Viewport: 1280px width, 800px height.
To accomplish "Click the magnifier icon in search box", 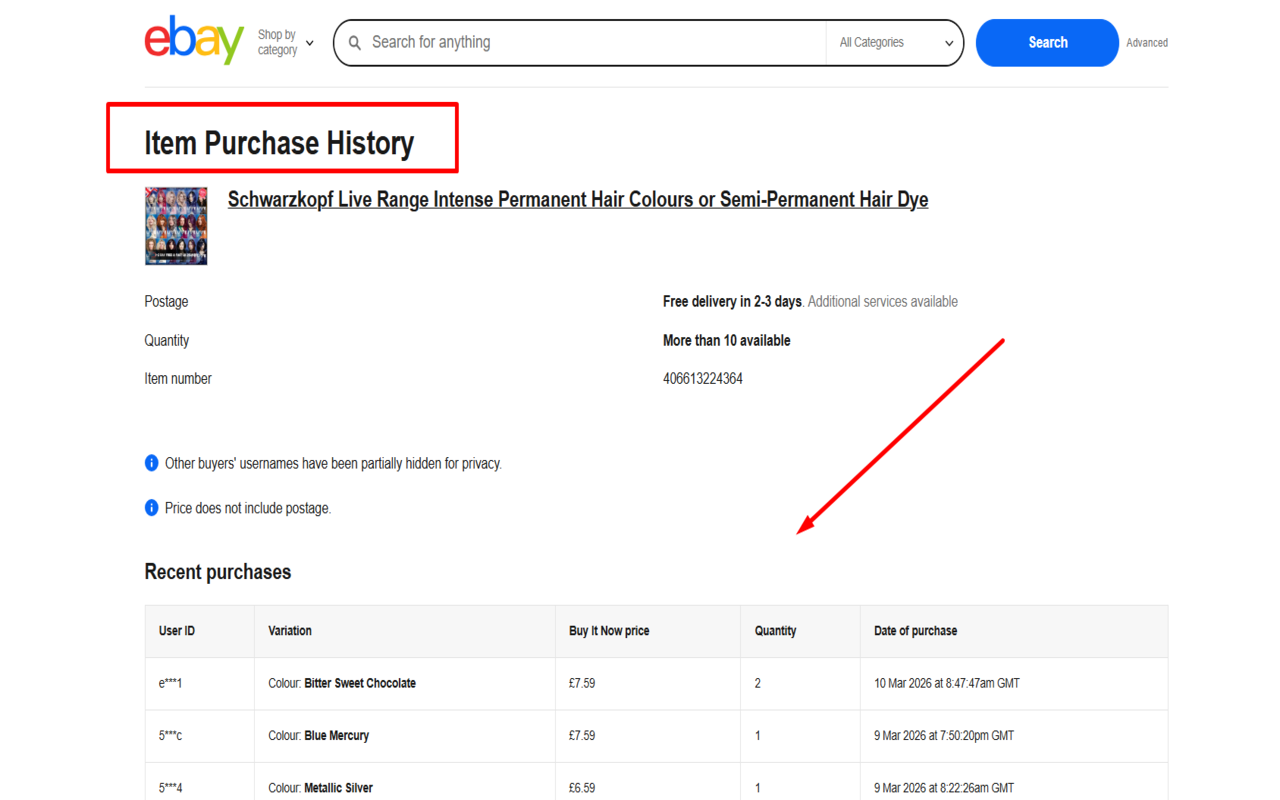I will click(354, 43).
